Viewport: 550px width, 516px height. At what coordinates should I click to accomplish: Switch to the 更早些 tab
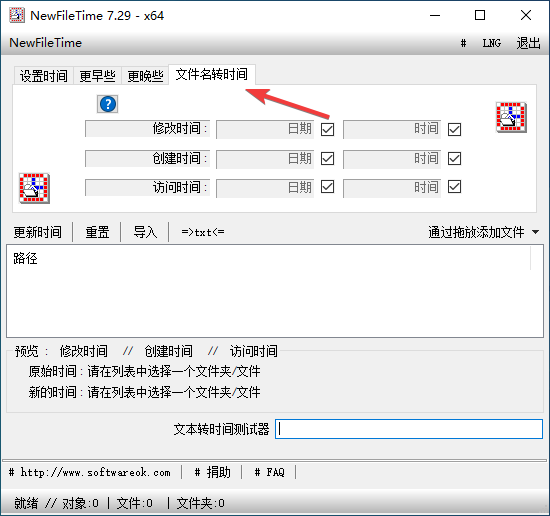(x=97, y=76)
